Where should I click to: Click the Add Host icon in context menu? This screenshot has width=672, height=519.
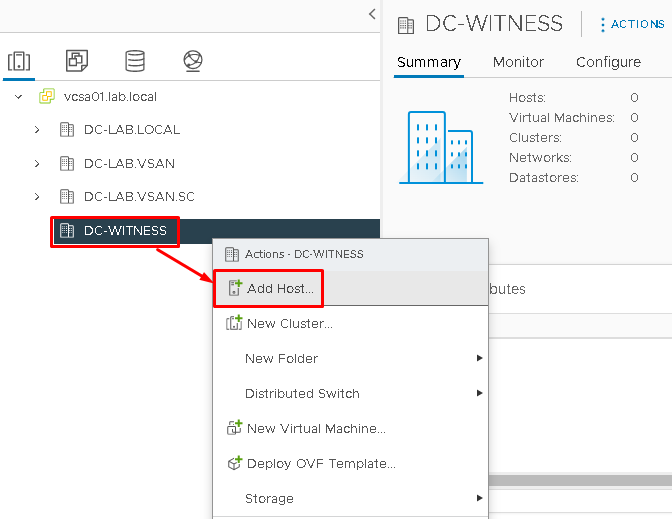[x=235, y=289]
